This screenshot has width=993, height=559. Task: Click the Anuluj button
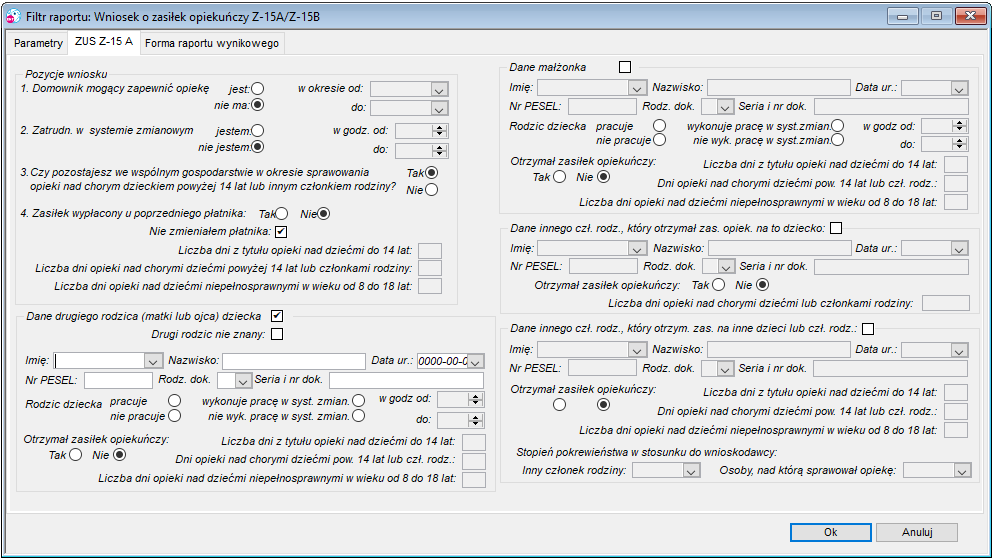click(917, 532)
